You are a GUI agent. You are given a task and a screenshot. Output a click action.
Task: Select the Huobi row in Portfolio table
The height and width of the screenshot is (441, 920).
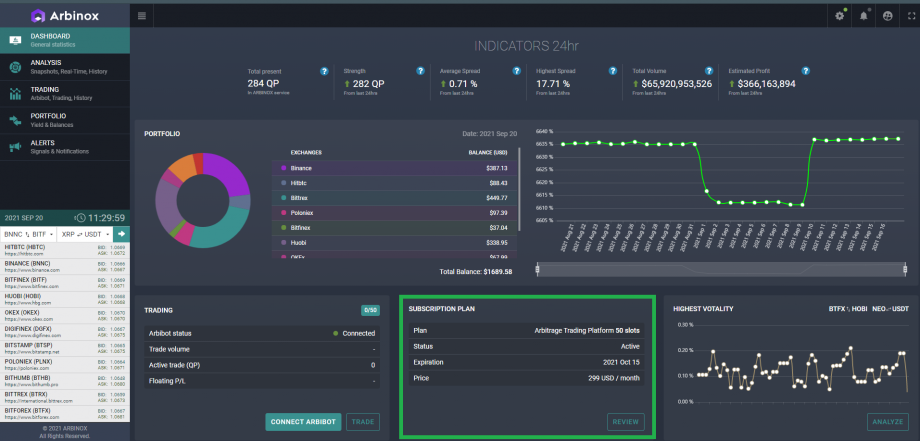point(394,242)
